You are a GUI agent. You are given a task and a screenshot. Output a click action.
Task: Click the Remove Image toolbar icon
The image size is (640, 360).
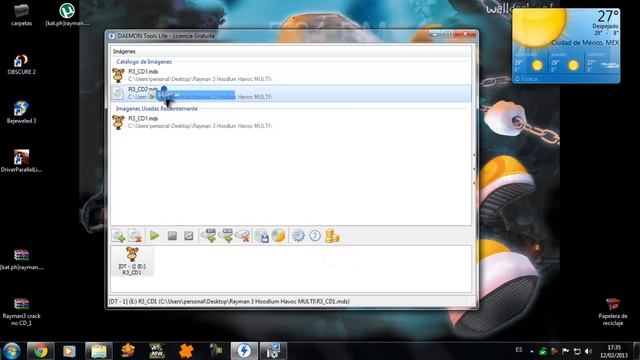pos(135,236)
